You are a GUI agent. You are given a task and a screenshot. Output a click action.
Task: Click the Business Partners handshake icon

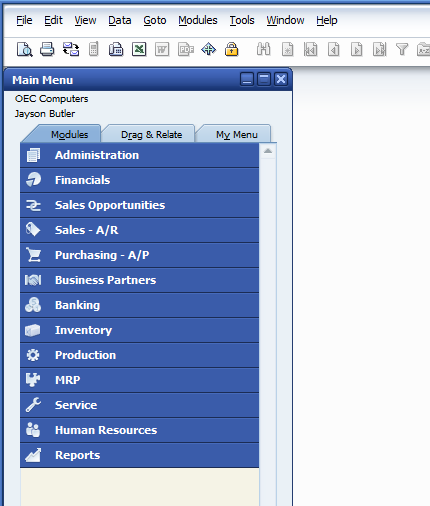[33, 280]
